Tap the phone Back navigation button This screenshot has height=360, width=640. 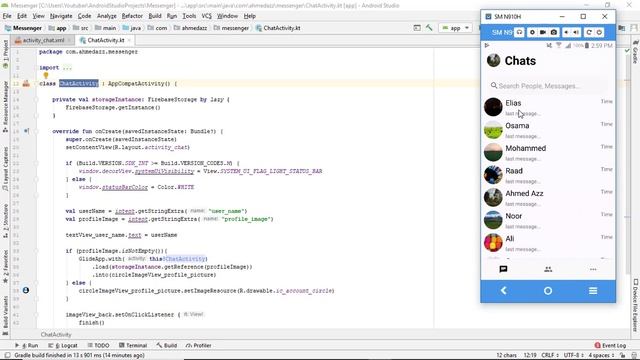[503, 291]
